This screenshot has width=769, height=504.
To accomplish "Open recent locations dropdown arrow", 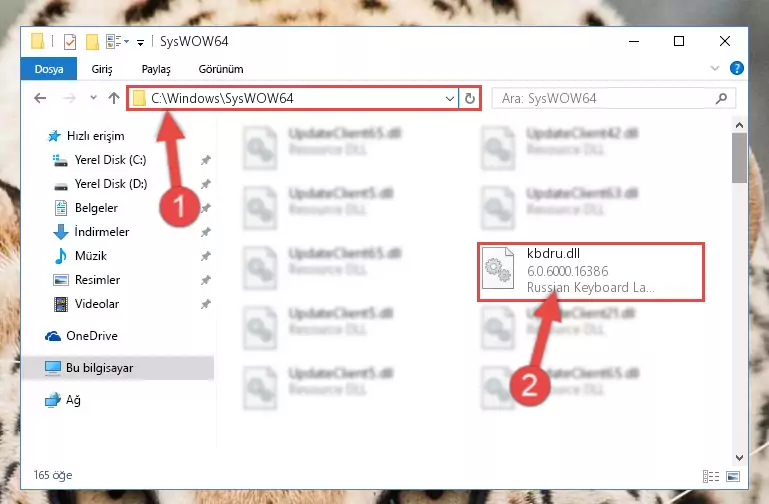I will click(x=93, y=98).
